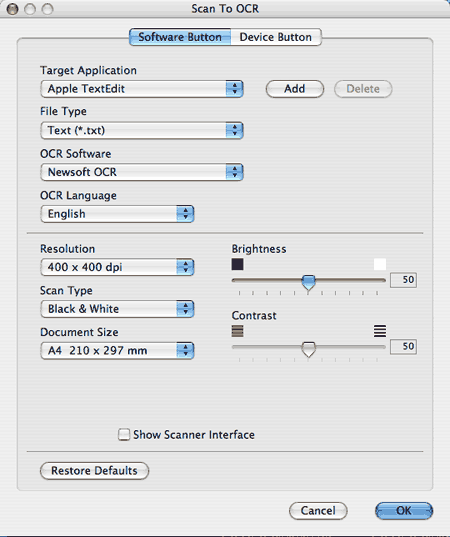Viewport: 450px width, 537px height.
Task: Open the File Type dropdown
Action: [x=142, y=130]
